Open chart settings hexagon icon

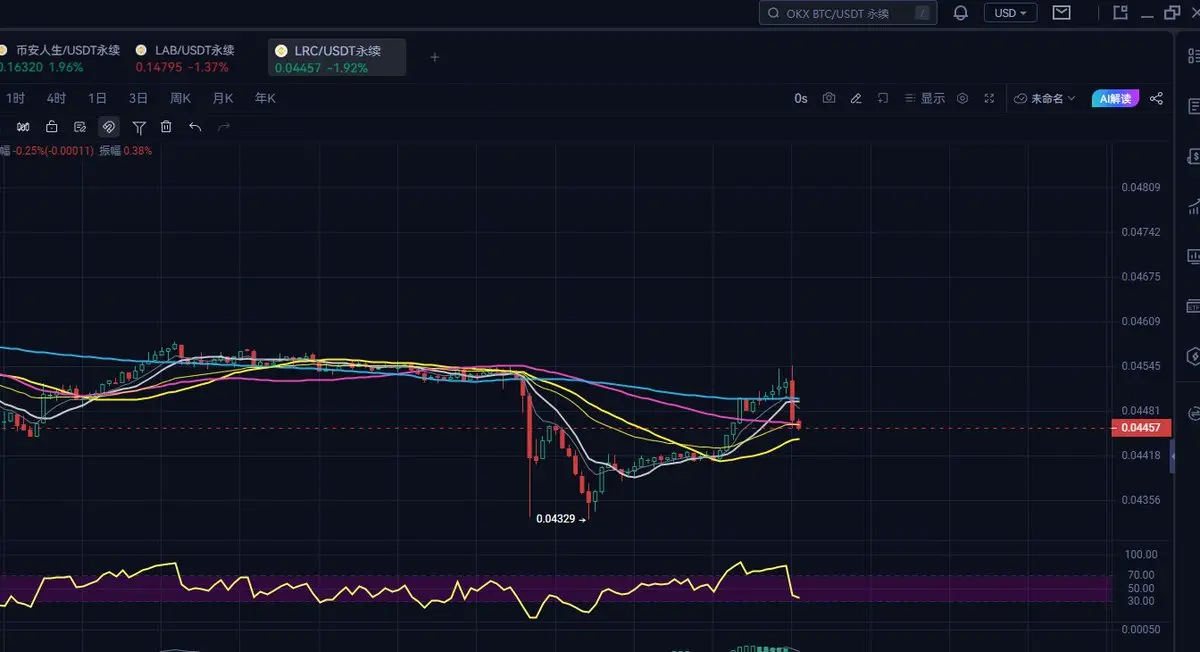tap(962, 98)
